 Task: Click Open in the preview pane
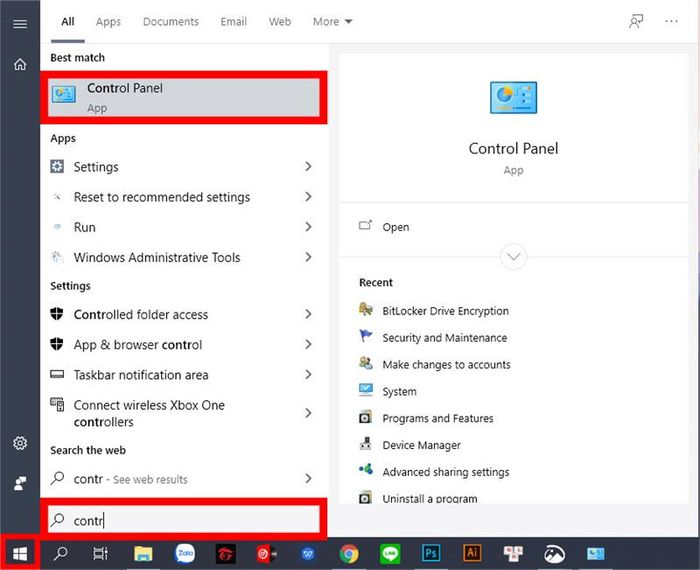[x=395, y=227]
